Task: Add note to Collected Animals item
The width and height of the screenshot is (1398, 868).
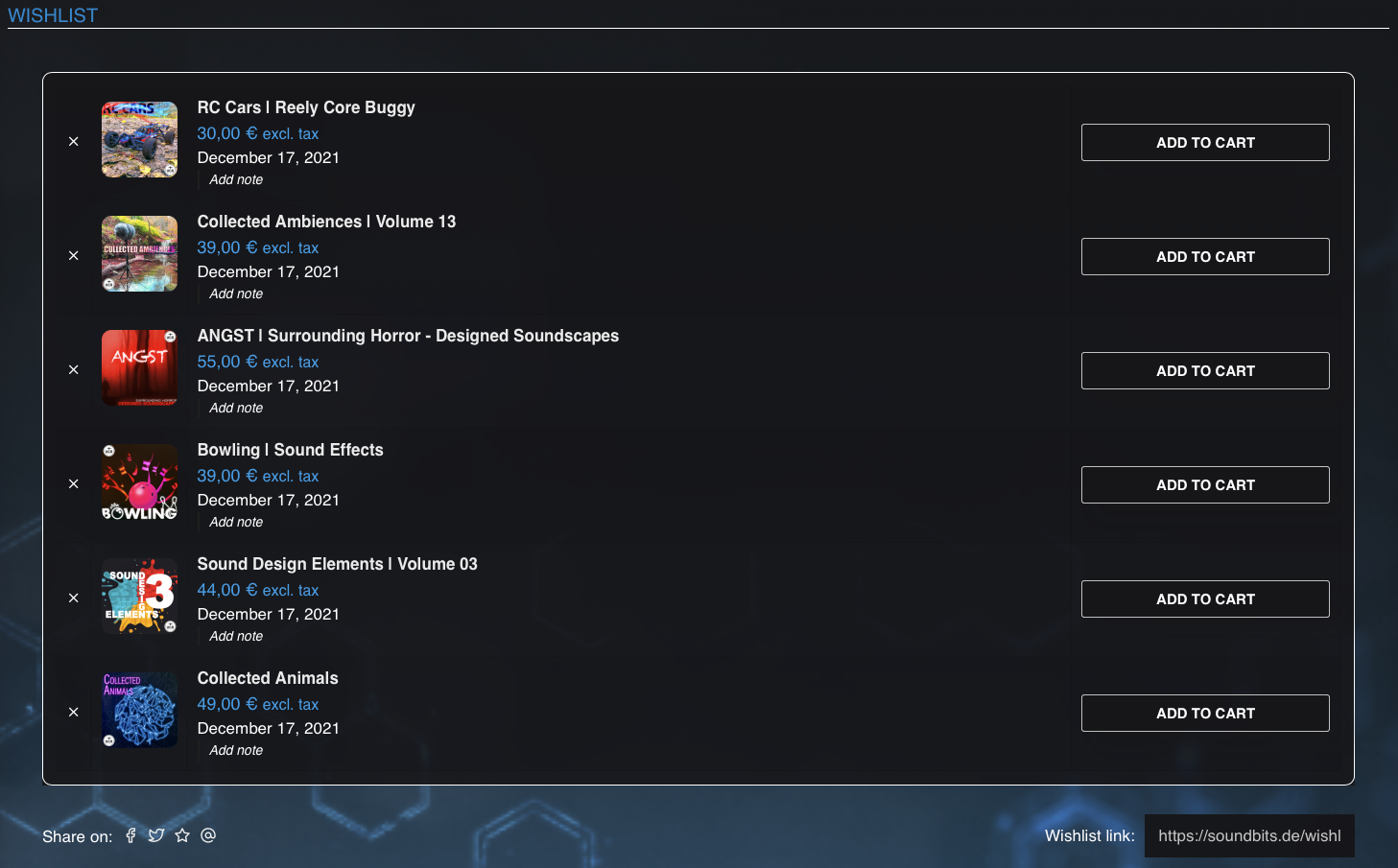Action: pos(236,751)
